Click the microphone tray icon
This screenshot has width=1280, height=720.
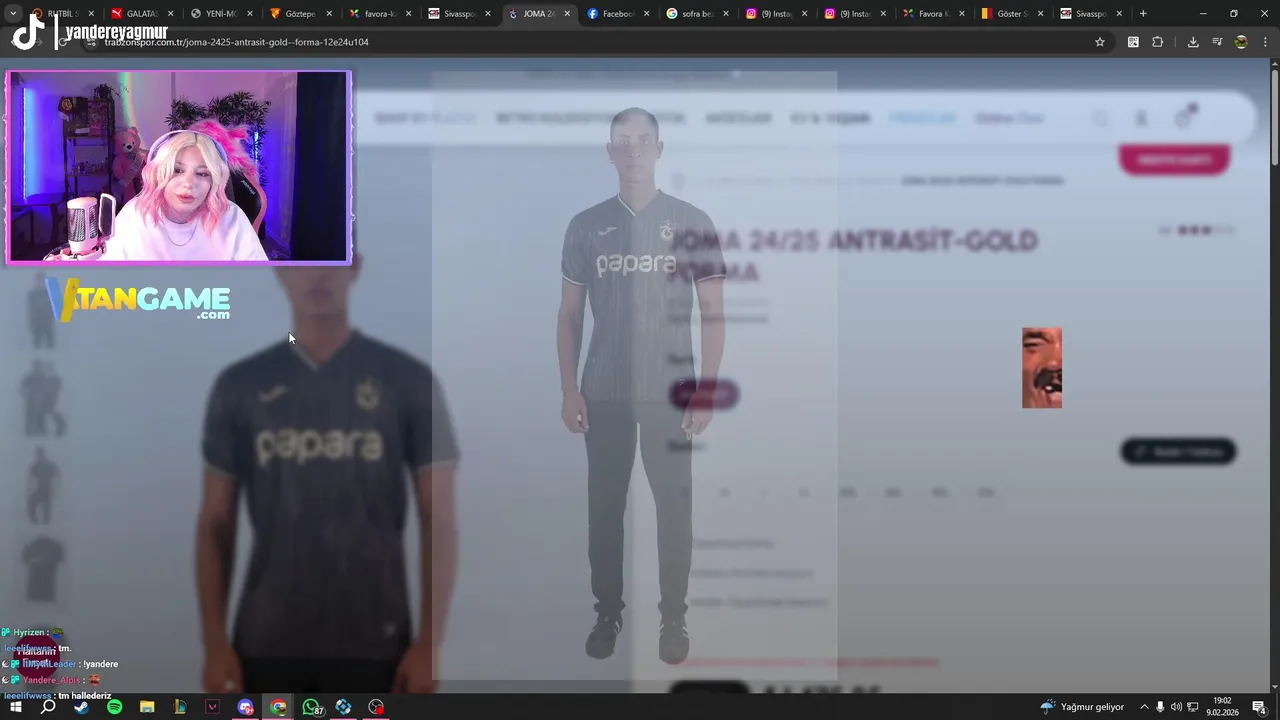1160,707
